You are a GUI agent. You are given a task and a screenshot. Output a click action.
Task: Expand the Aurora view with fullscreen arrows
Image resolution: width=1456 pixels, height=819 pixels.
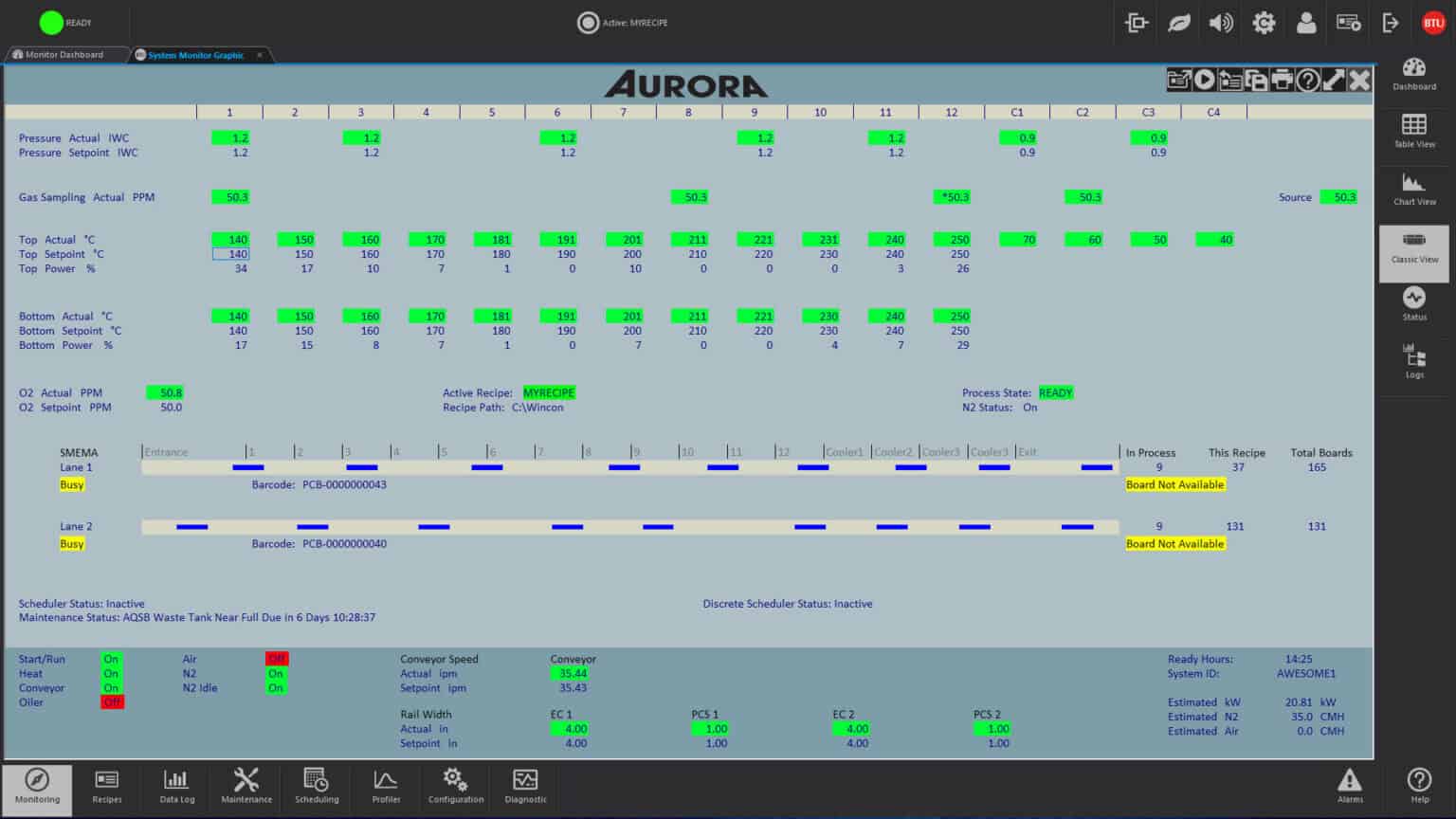click(1334, 81)
